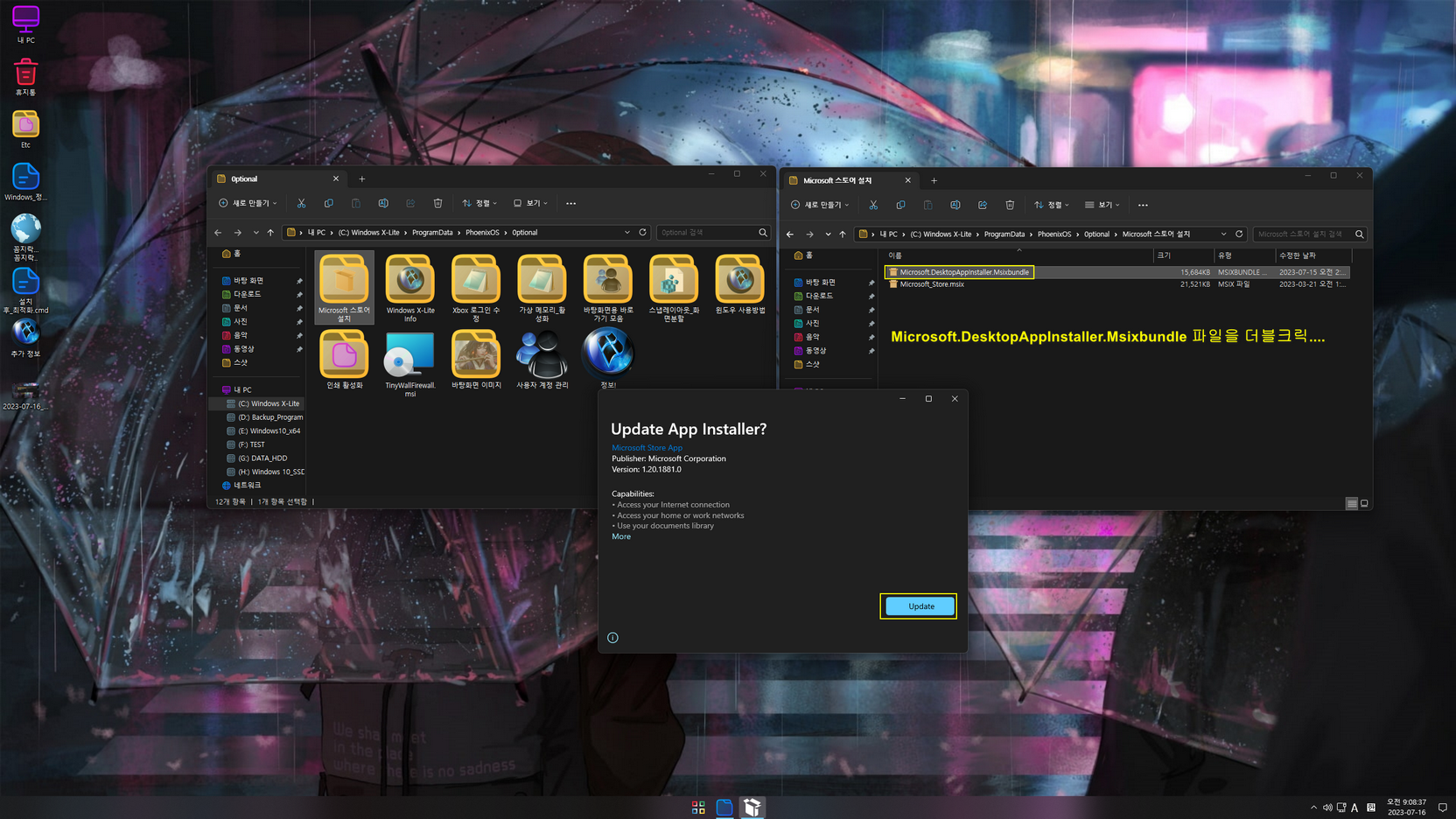Add new tab in Optional window
The image size is (1456, 819).
(362, 178)
